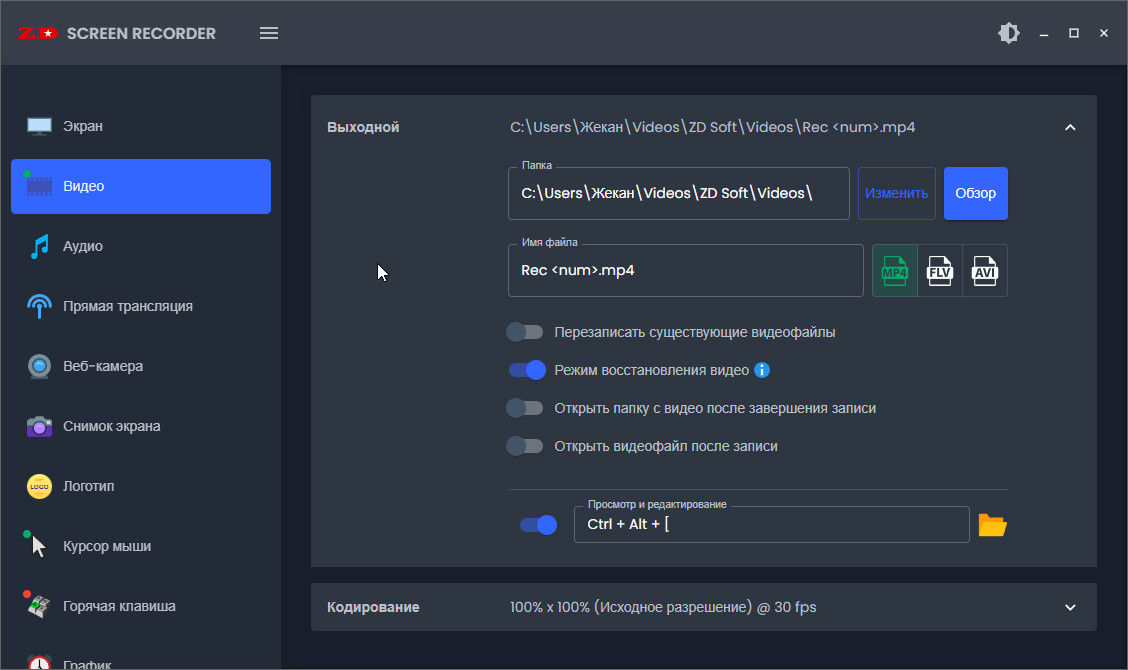Expand the Кодирование section
1128x670 pixels.
click(x=1070, y=607)
